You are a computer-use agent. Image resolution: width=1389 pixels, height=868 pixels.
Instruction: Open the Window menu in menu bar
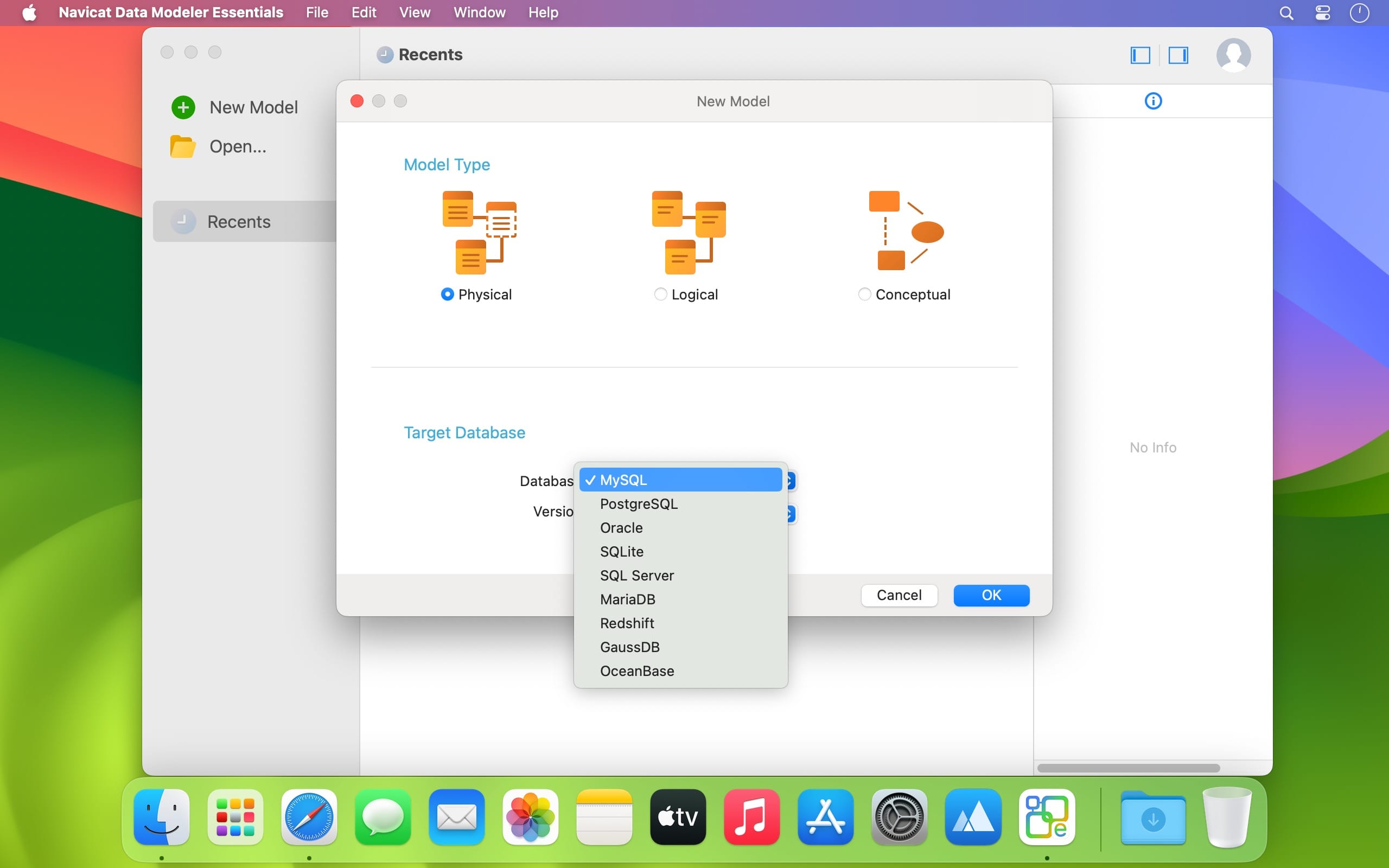tap(479, 12)
